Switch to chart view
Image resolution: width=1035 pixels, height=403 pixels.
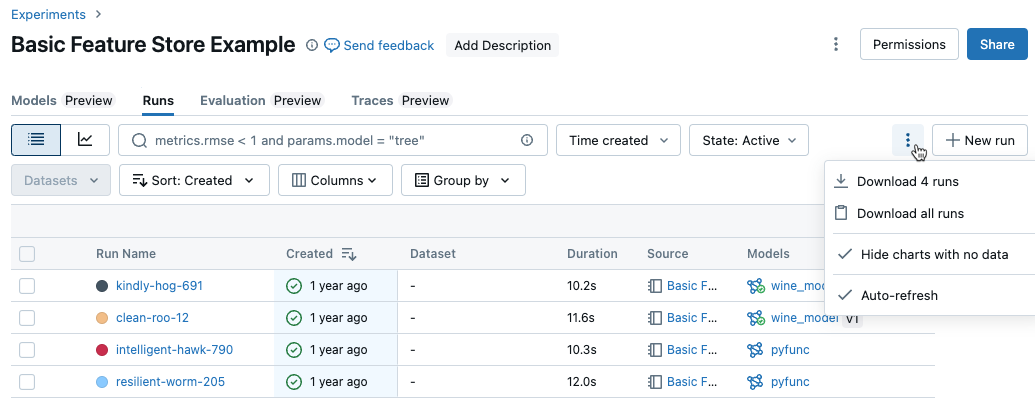(85, 141)
